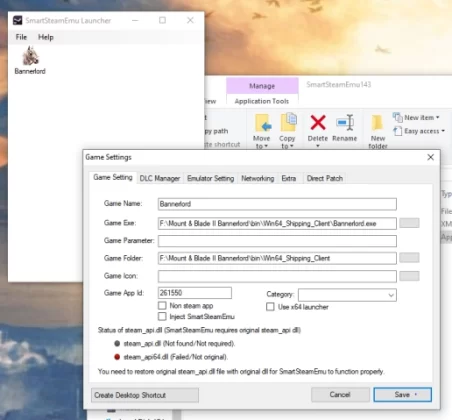Viewport: 452px width, 420px height.
Task: Enable the Non steam app checkbox
Action: click(162, 305)
